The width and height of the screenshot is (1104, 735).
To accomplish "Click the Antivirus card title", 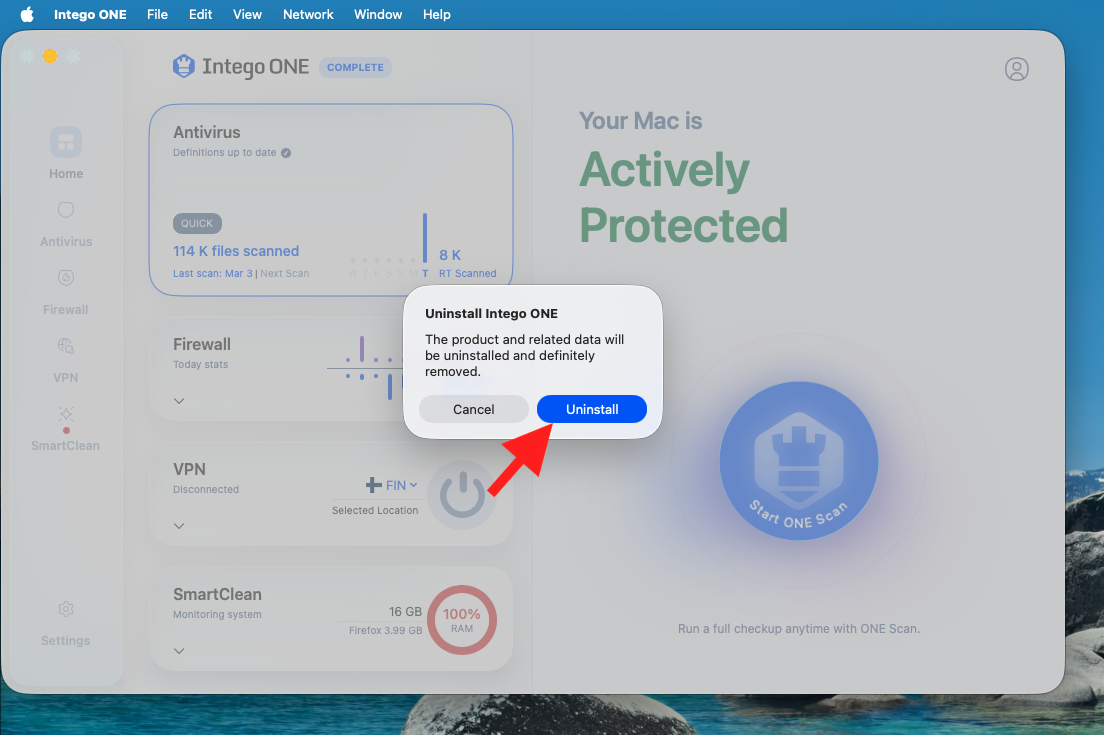I will (x=207, y=132).
